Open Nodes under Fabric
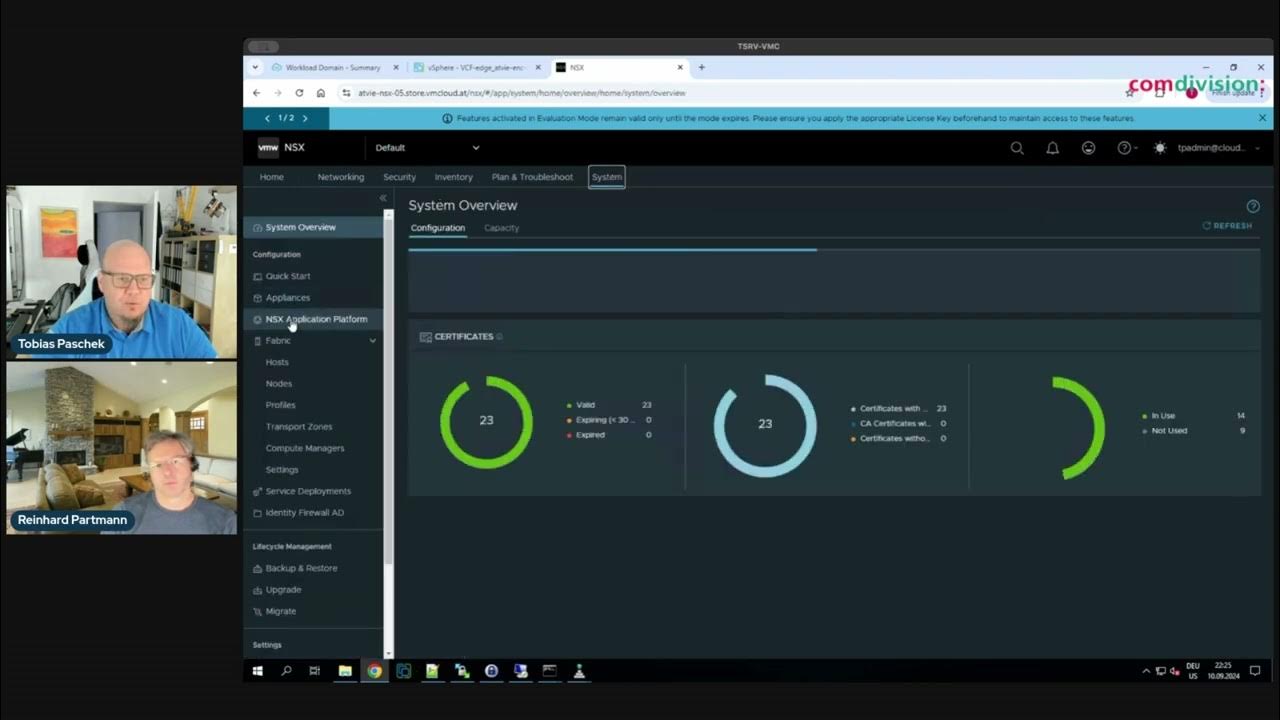The image size is (1280, 720). [x=279, y=384]
